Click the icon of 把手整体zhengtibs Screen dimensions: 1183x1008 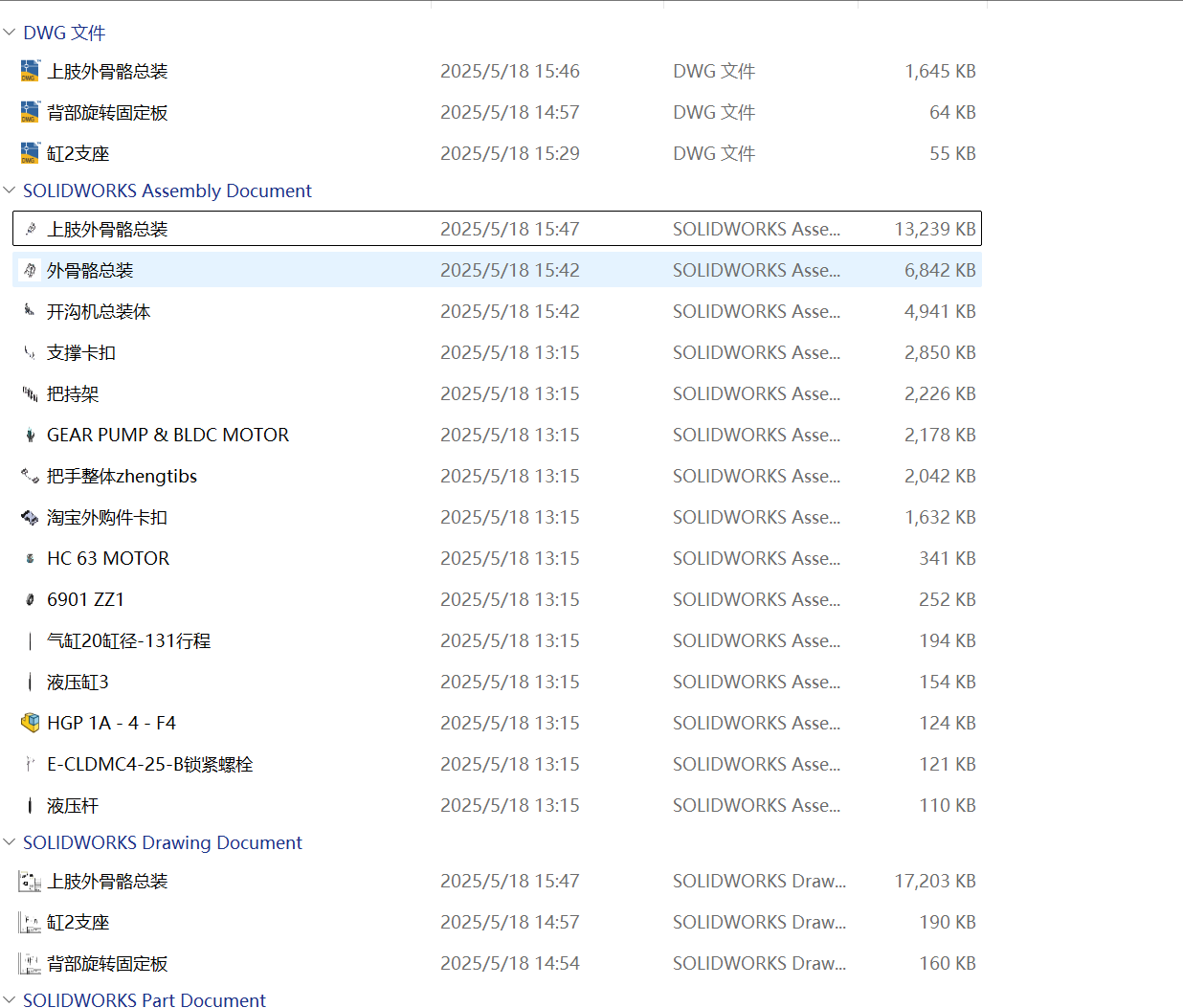[30, 476]
